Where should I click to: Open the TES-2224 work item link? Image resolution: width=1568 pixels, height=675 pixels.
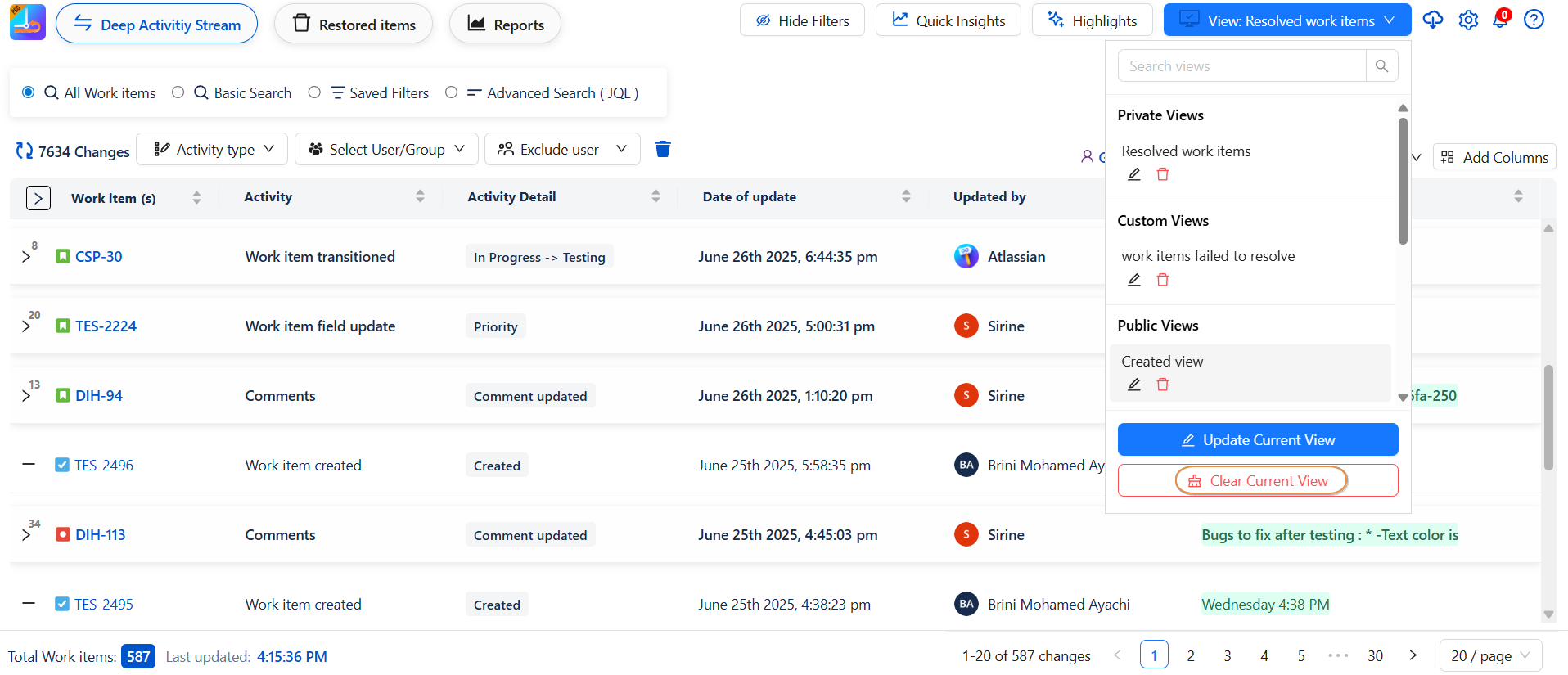[x=106, y=326]
